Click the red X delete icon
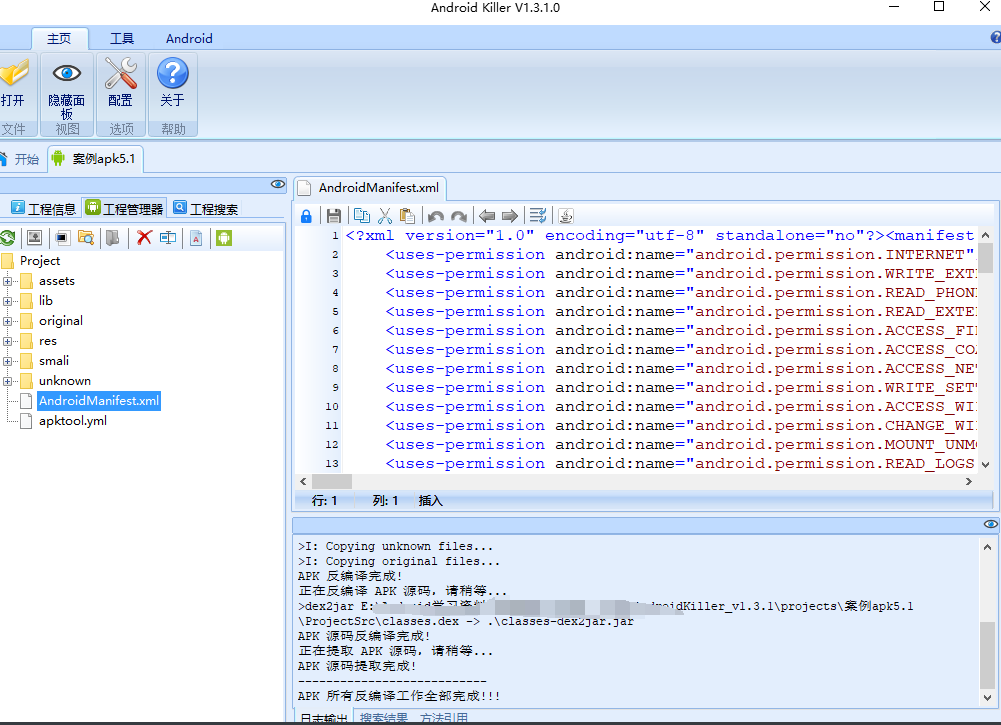This screenshot has height=725, width=1001. pyautogui.click(x=144, y=238)
